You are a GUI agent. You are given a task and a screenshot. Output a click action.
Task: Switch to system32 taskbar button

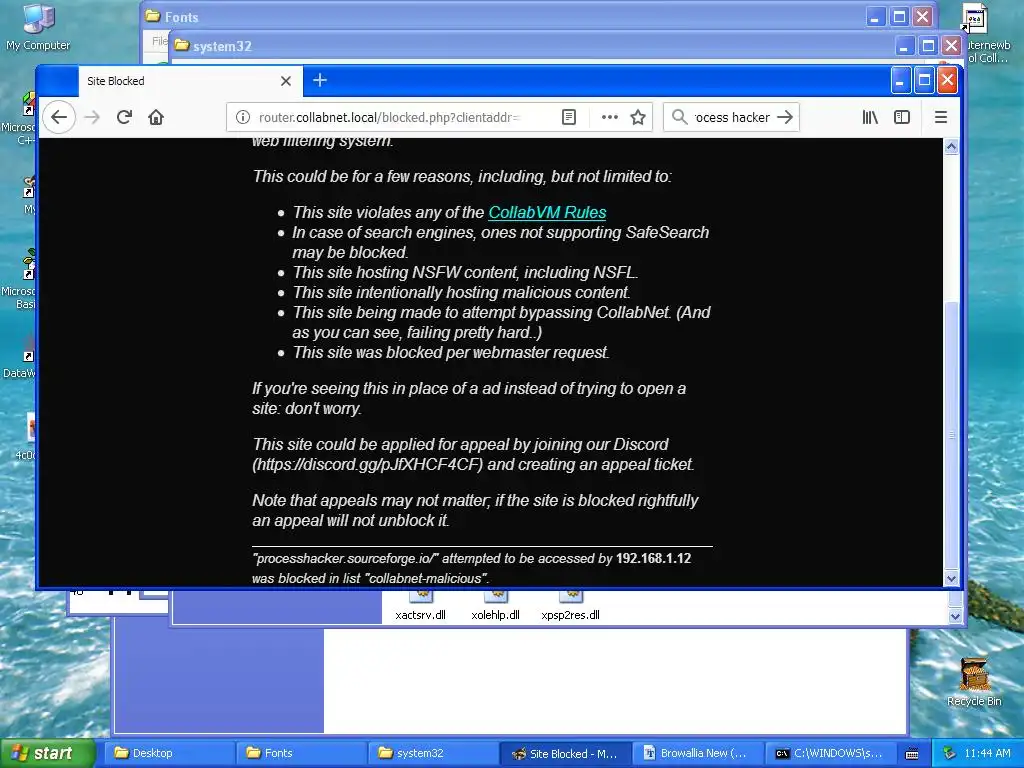(432, 753)
